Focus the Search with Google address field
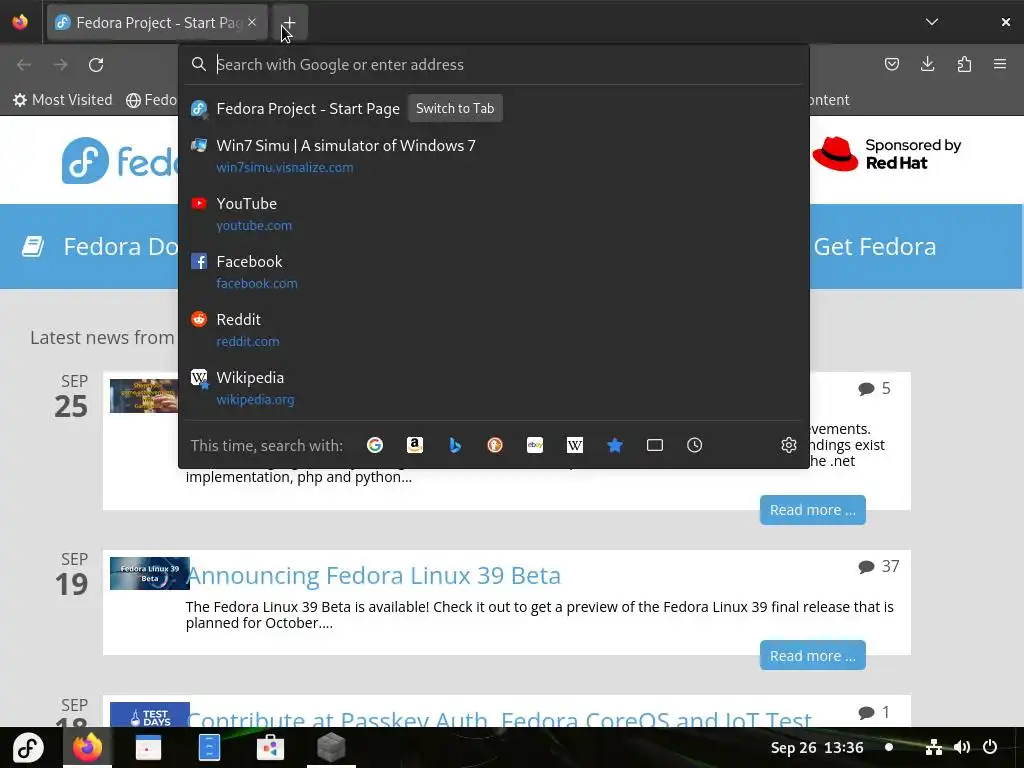 pos(493,65)
